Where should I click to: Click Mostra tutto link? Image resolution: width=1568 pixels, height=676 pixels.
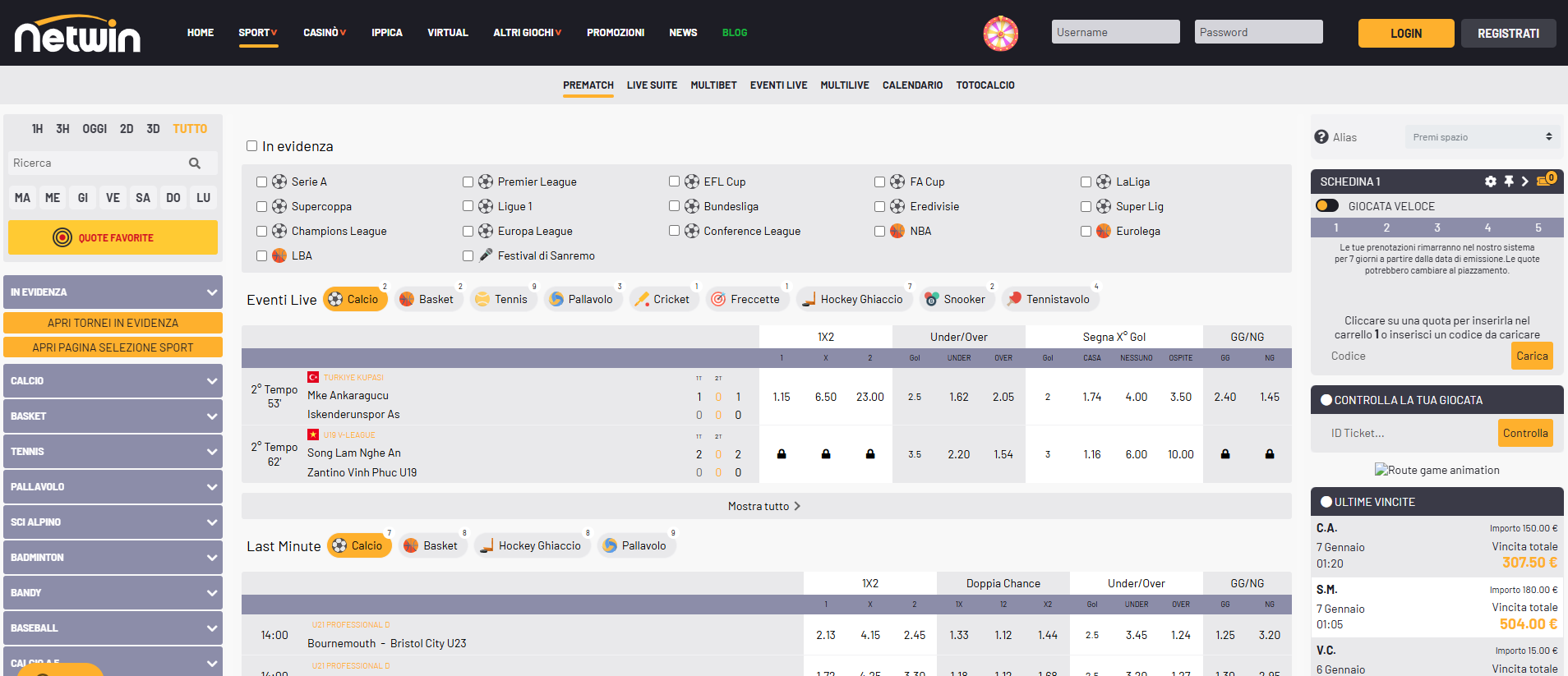[763, 506]
